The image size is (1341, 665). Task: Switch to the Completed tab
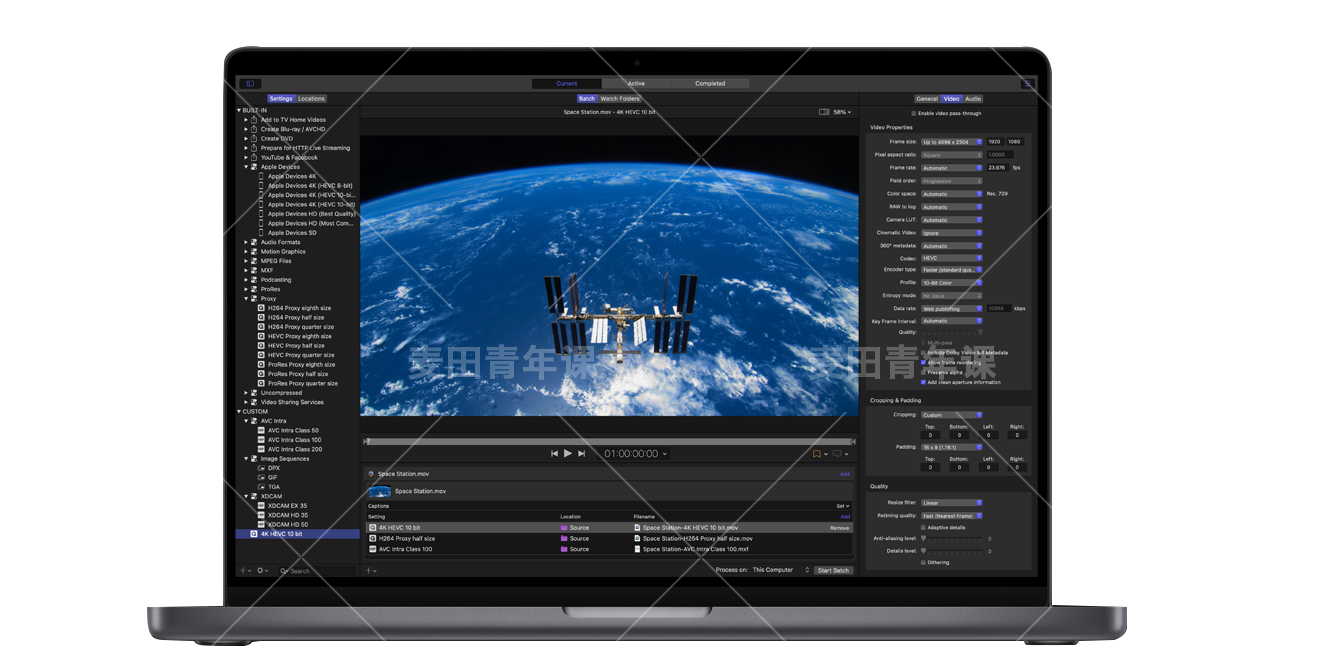710,84
